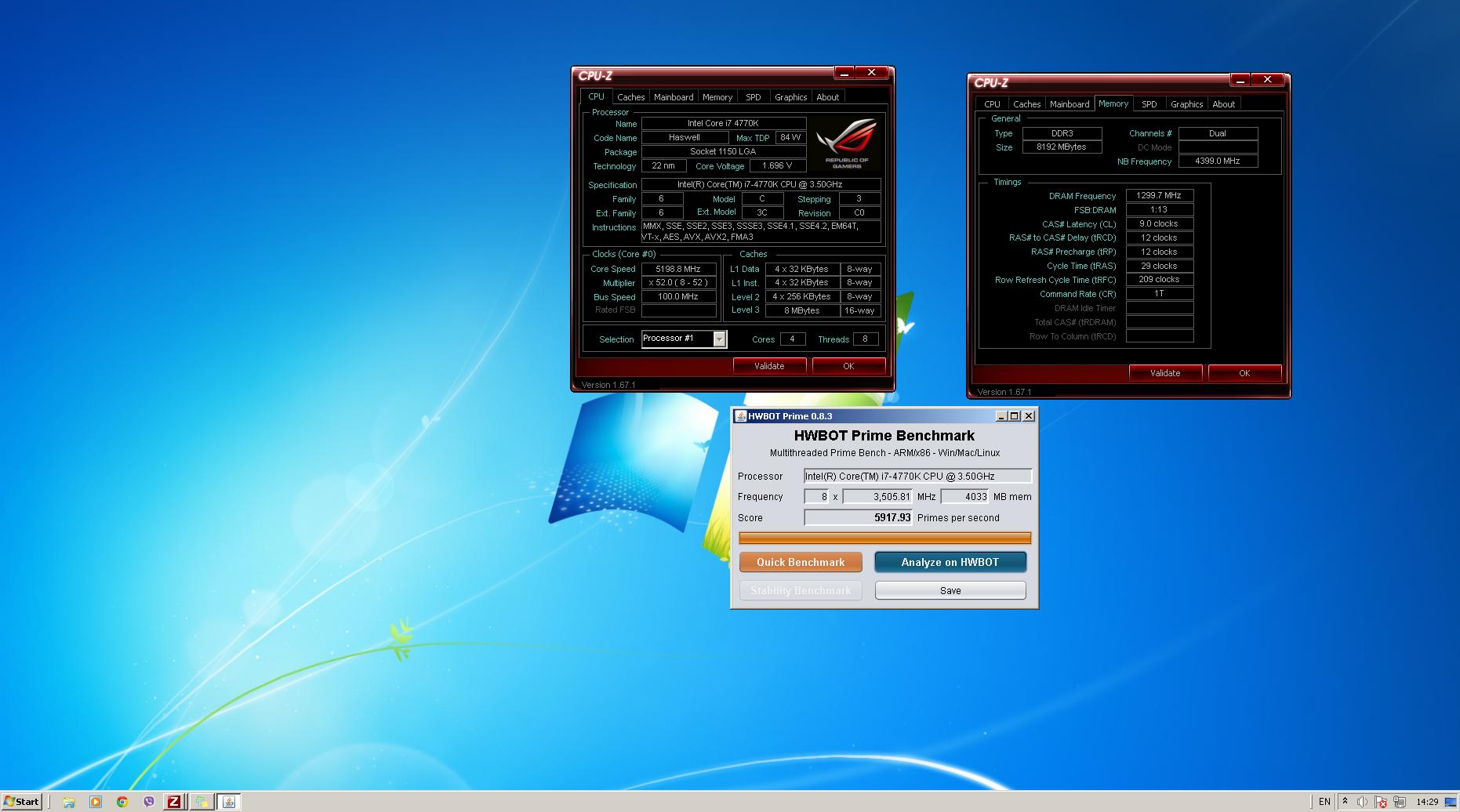This screenshot has width=1460, height=812.
Task: Open Google Chrome from the taskbar
Action: [x=122, y=802]
